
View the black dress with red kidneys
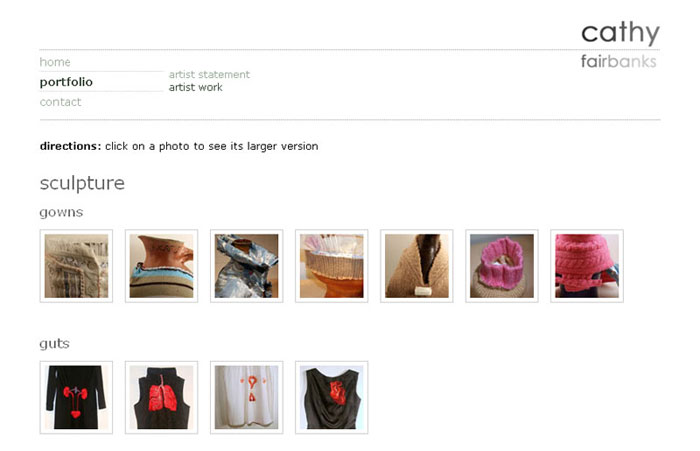coord(76,397)
